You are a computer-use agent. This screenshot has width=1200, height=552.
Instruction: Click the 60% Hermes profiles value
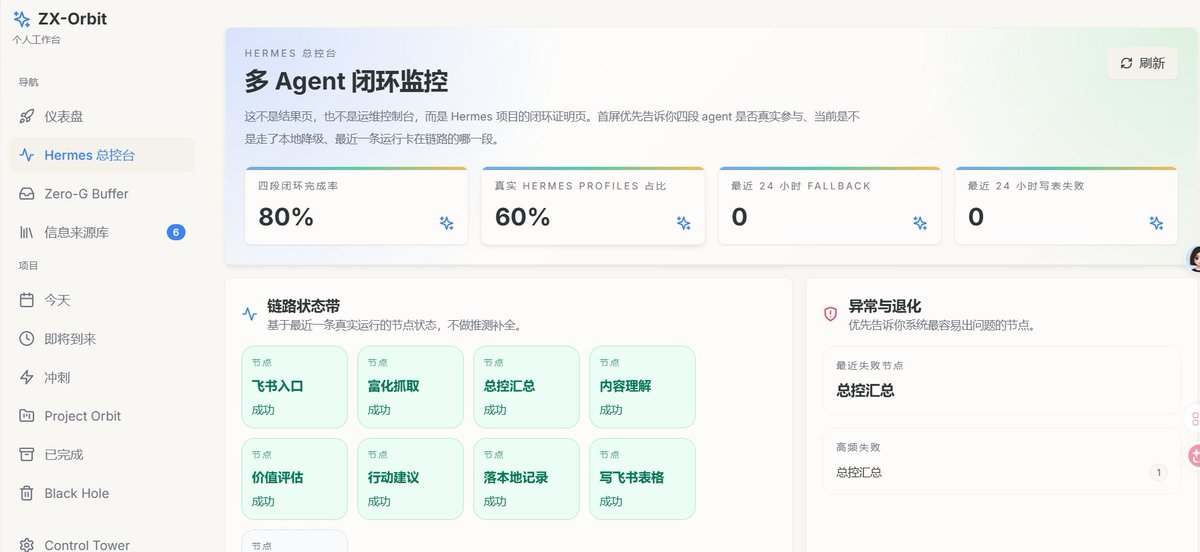(522, 217)
